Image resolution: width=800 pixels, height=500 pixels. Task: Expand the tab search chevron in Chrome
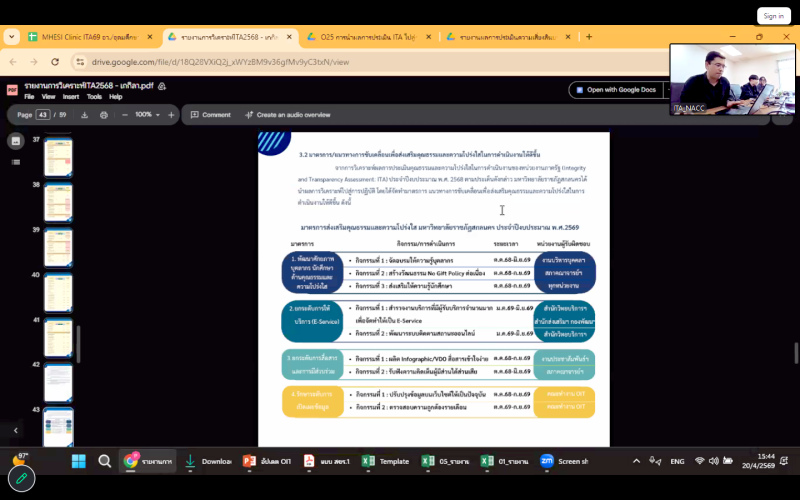[12, 37]
